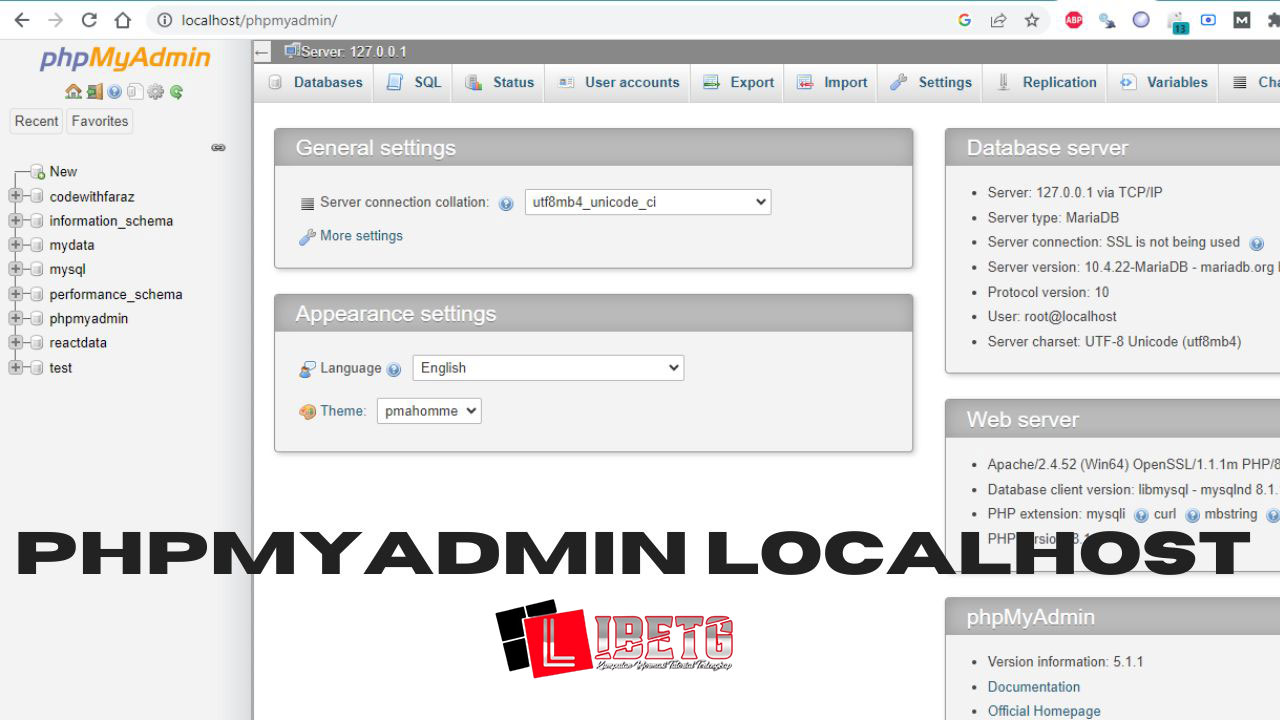This screenshot has width=1280, height=720.
Task: Open the Settings tab
Action: [x=931, y=83]
